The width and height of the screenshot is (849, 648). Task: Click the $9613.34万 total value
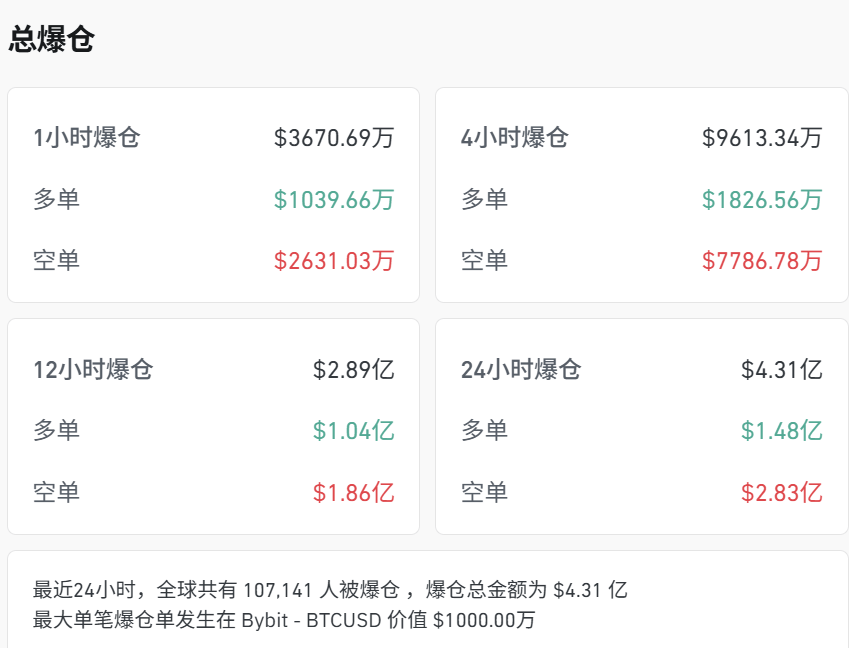[762, 138]
